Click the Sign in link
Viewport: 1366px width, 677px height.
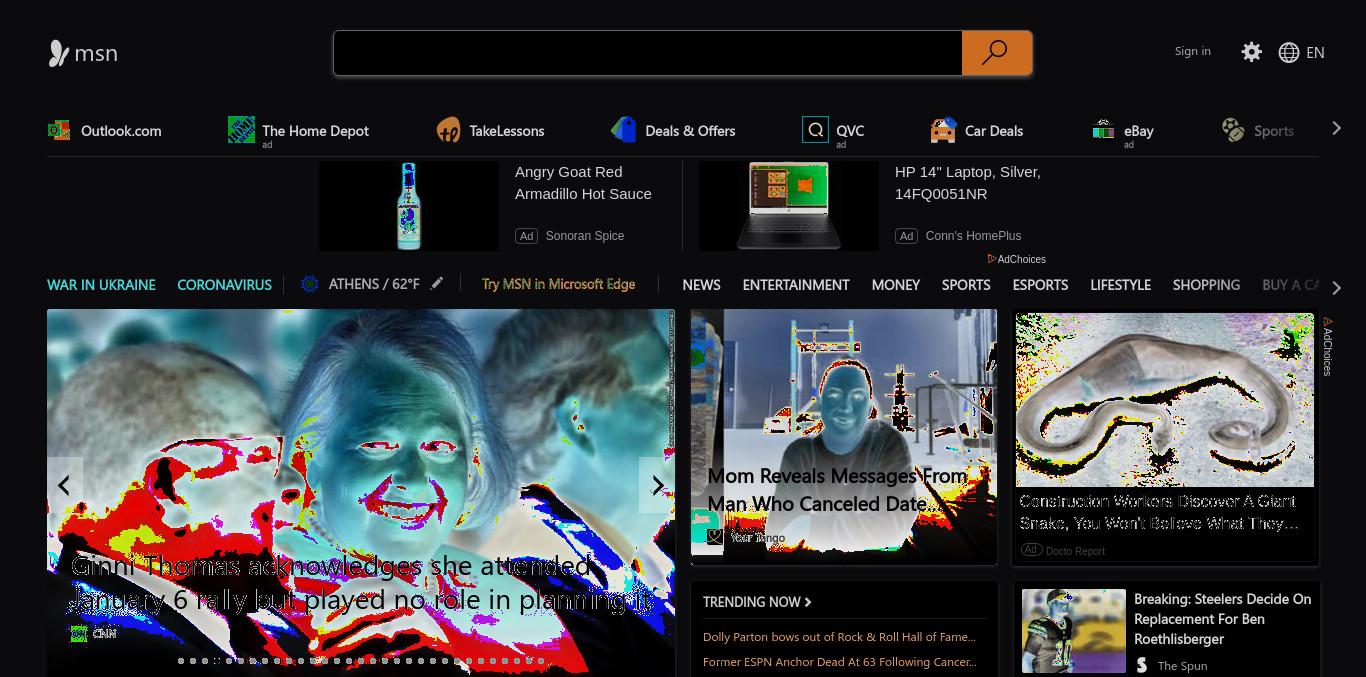(x=1192, y=51)
